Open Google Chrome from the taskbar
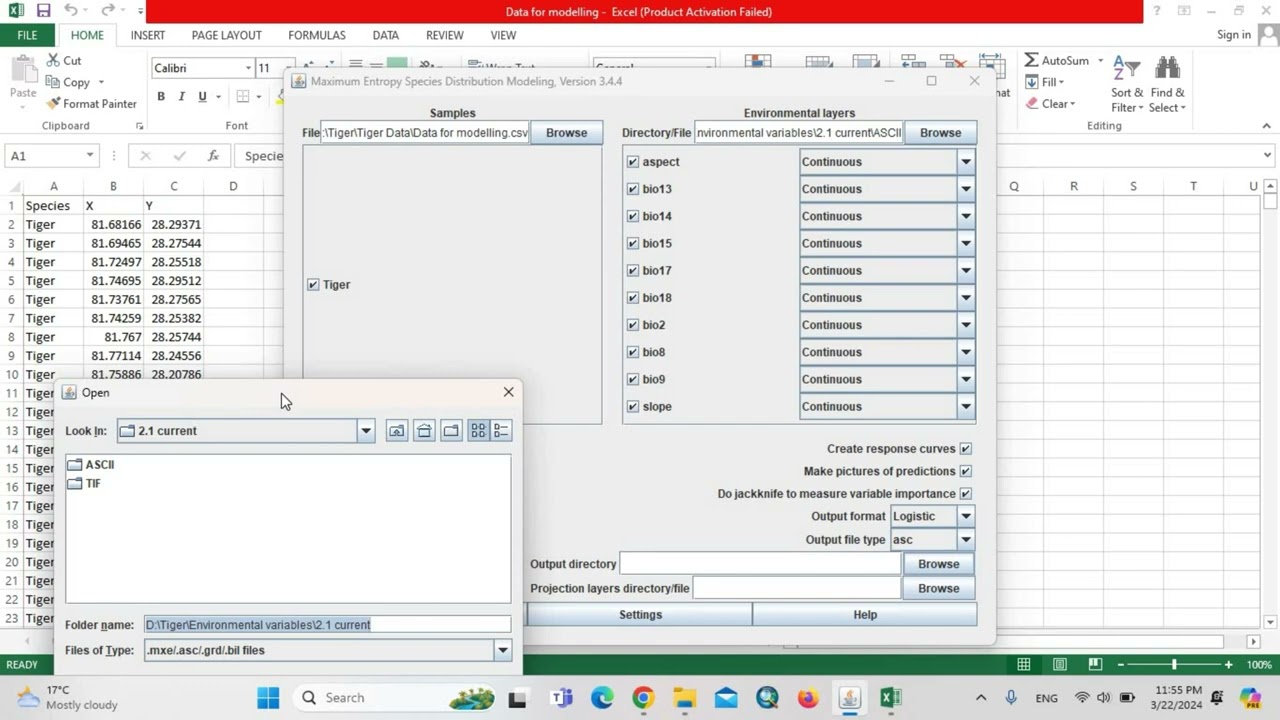This screenshot has height=720, width=1280. point(643,698)
